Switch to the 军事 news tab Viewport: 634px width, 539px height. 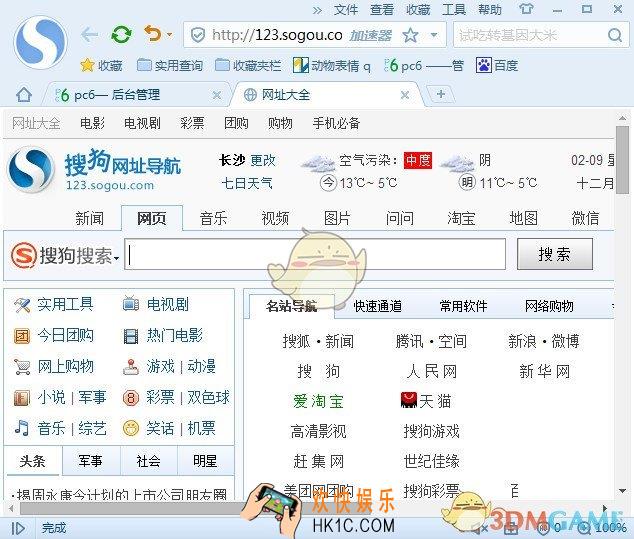tap(91, 461)
